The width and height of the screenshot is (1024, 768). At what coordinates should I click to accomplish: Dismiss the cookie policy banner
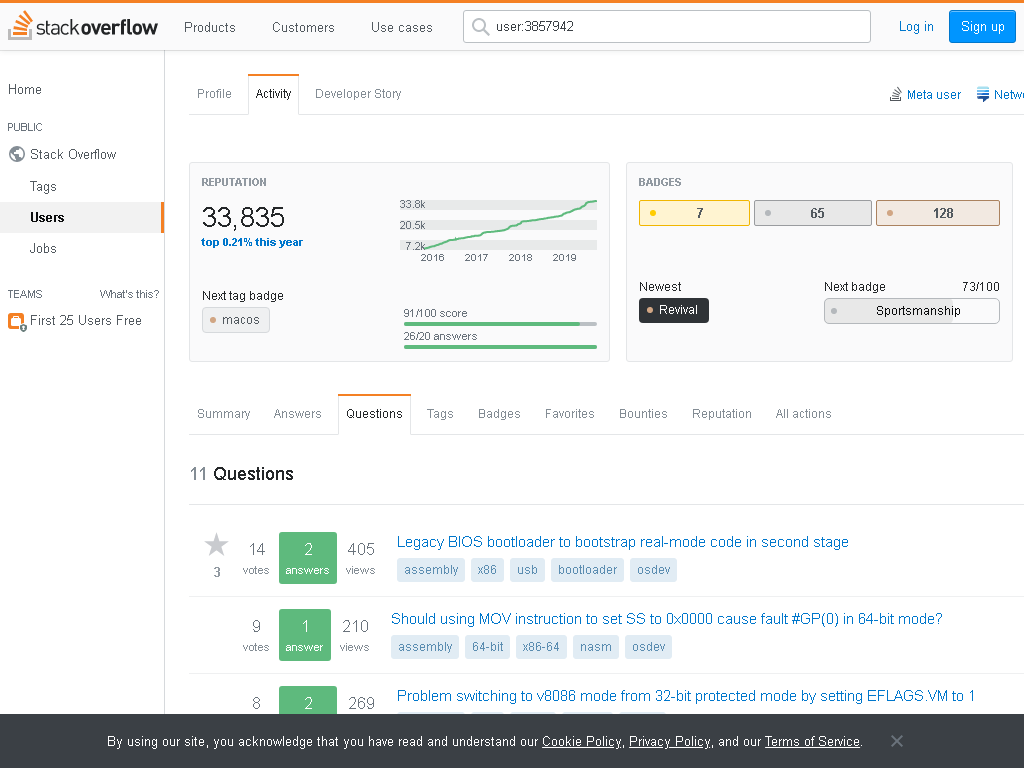tap(897, 741)
